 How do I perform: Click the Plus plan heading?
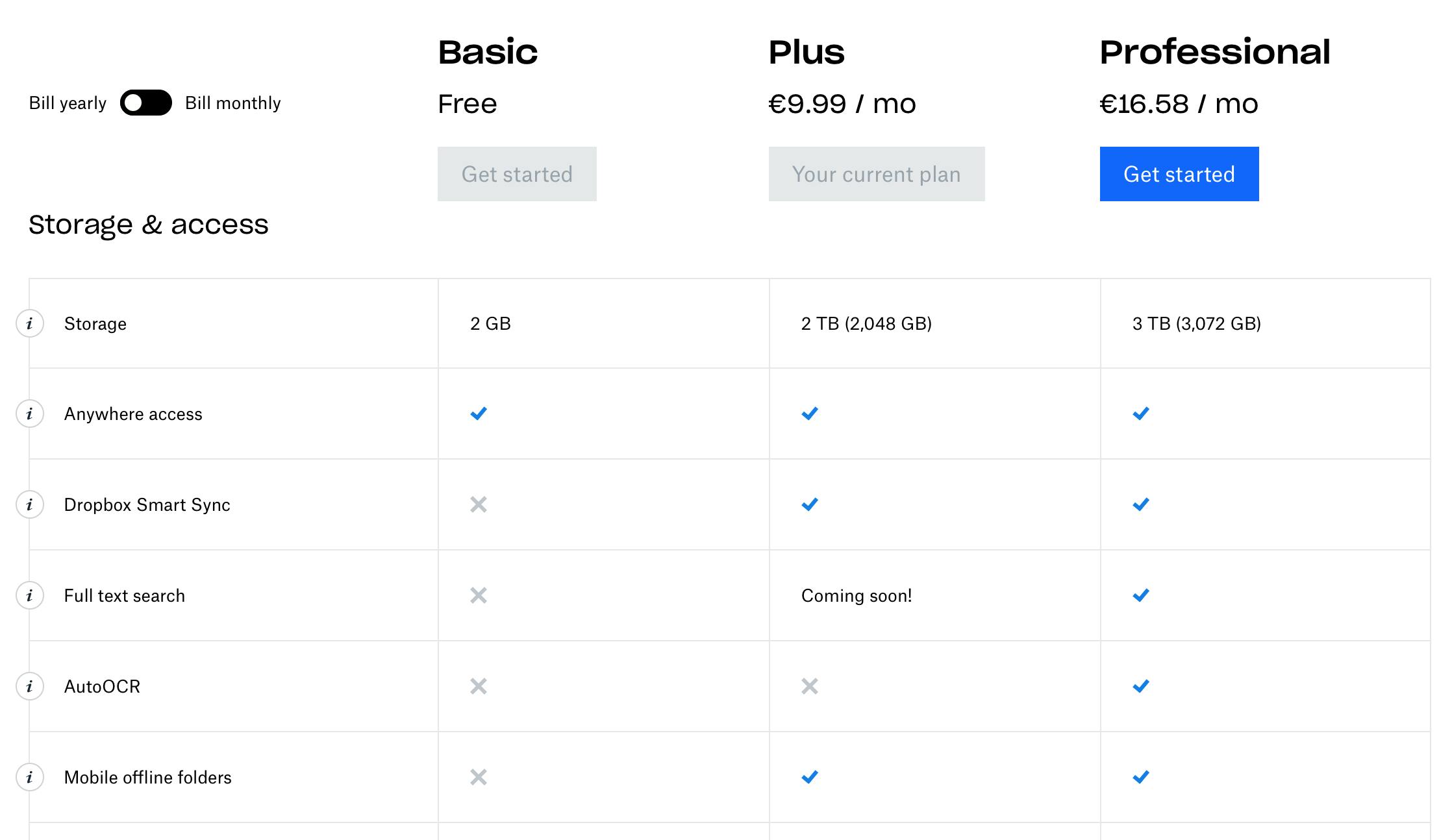(807, 52)
